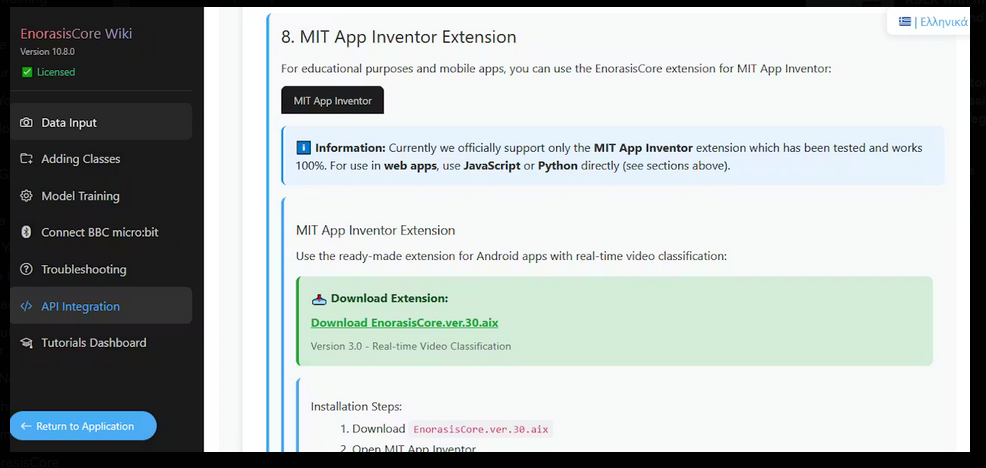
Task: Select the MIT App Inventor tab
Action: tap(332, 101)
